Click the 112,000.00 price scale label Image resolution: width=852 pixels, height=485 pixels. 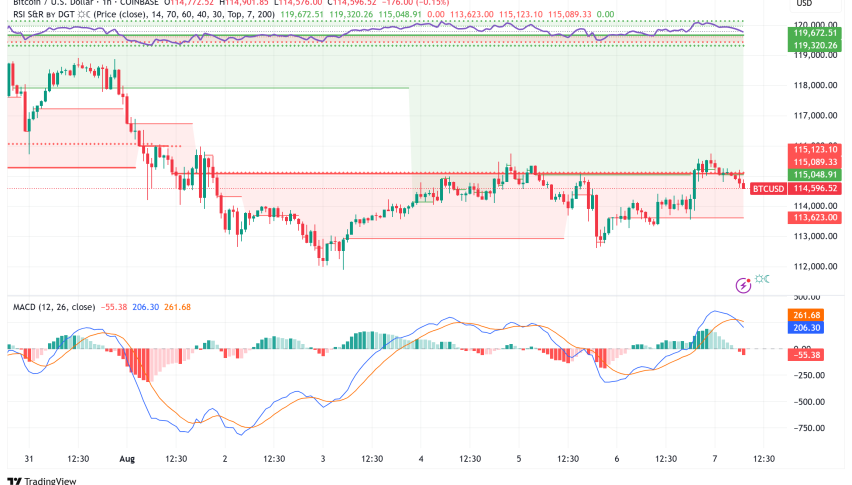[x=815, y=266]
